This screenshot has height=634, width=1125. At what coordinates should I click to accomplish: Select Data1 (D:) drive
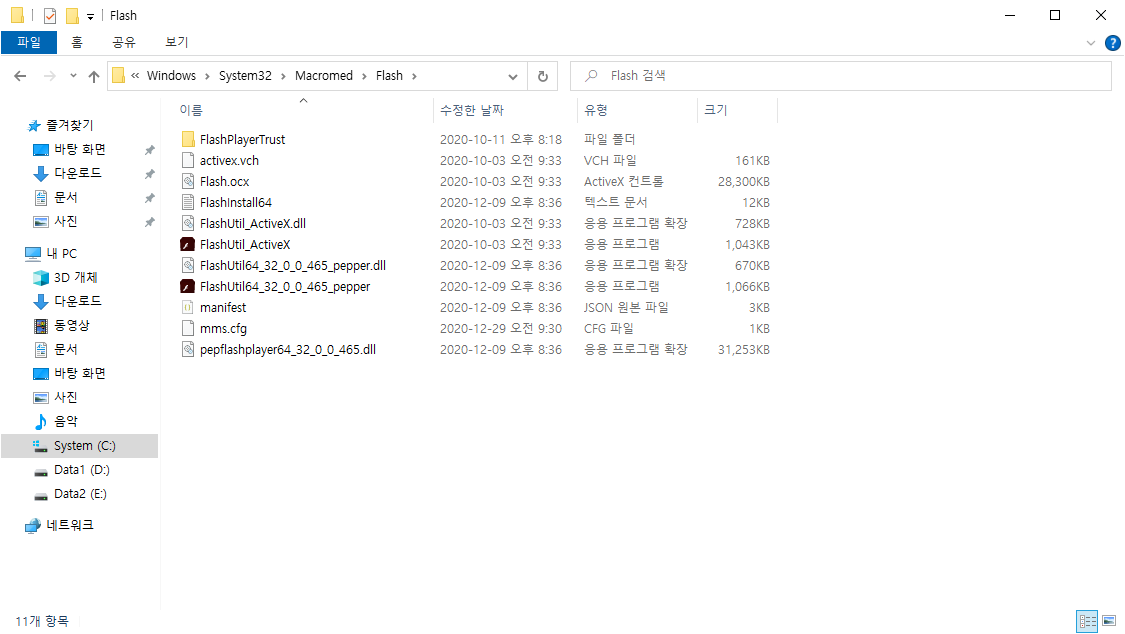[x=82, y=470]
